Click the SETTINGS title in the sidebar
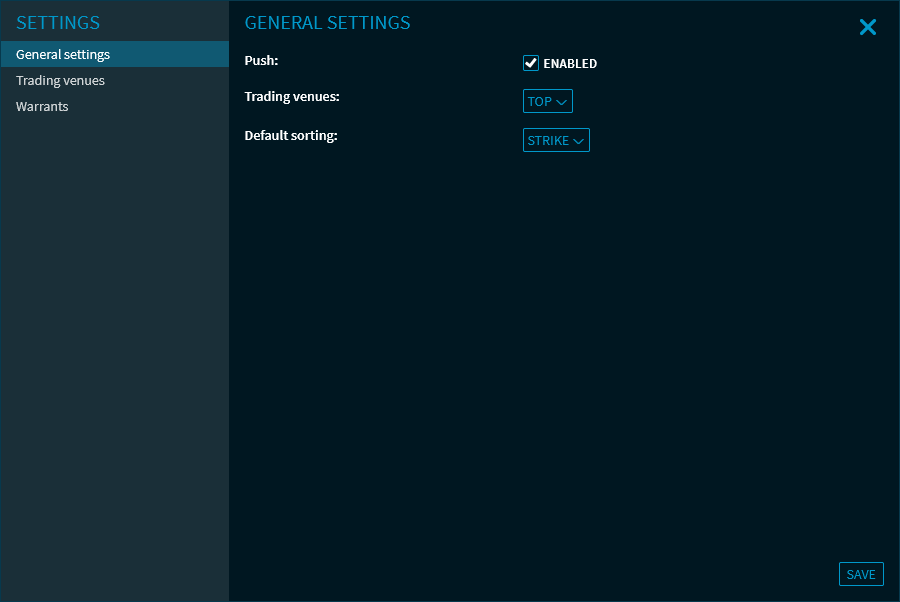The width and height of the screenshot is (900, 602). pyautogui.click(x=58, y=23)
